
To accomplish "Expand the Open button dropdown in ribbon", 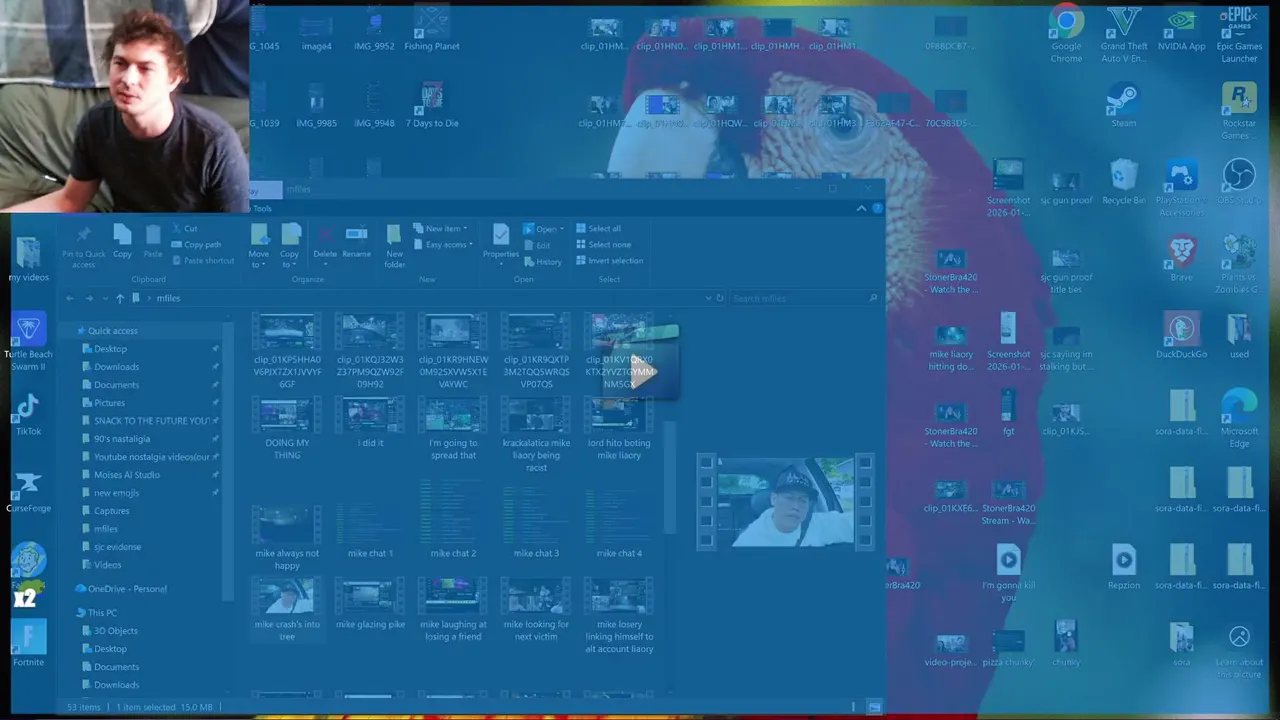I will pyautogui.click(x=563, y=229).
